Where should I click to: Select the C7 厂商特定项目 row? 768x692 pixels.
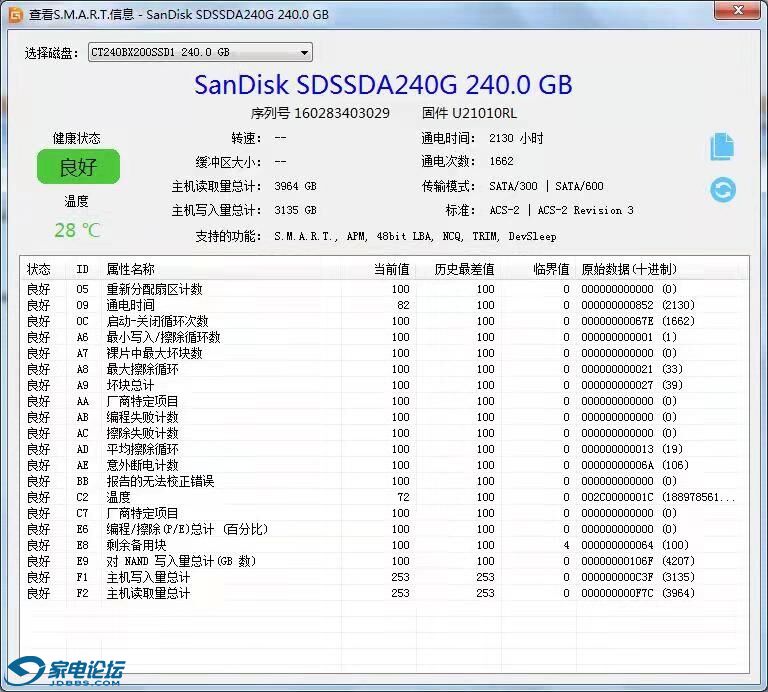pos(384,513)
